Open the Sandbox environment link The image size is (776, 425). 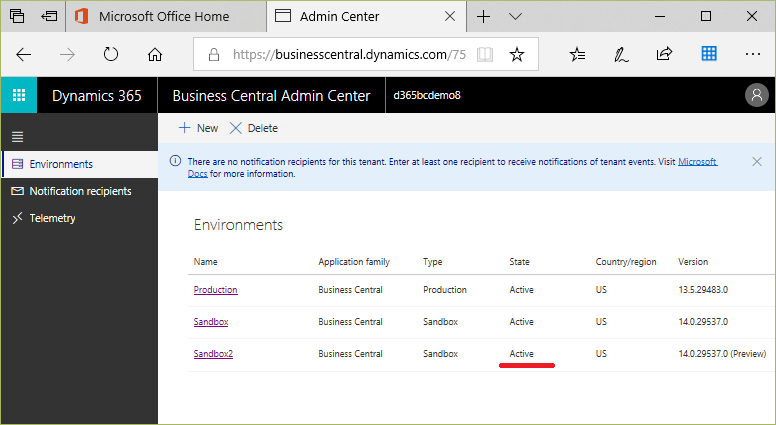click(211, 322)
